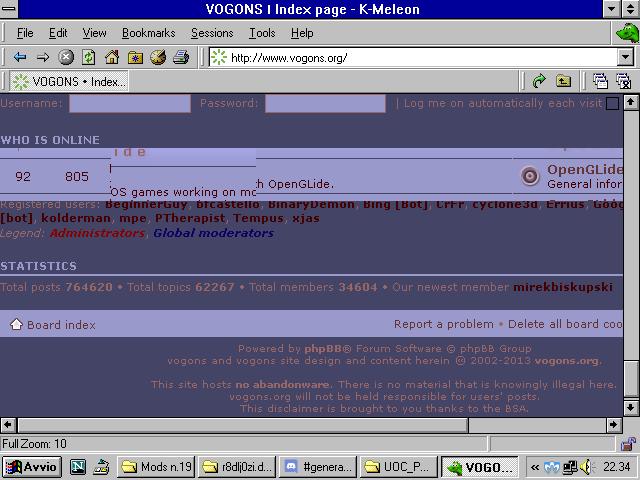Open a new window with the layers icon

tap(600, 80)
